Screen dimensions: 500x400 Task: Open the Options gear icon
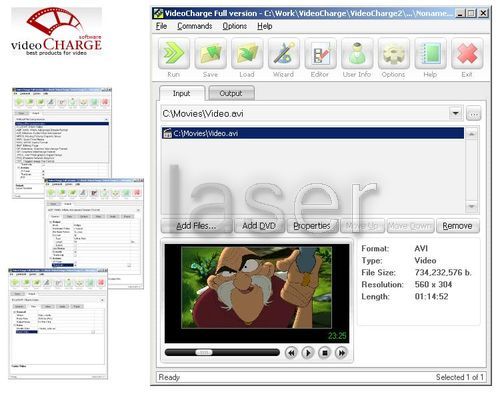[x=394, y=53]
